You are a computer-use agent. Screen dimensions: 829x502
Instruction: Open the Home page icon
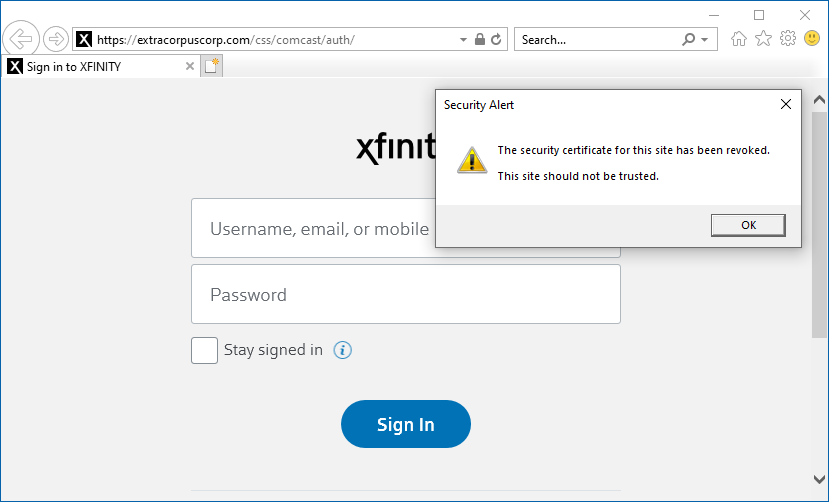coord(739,39)
